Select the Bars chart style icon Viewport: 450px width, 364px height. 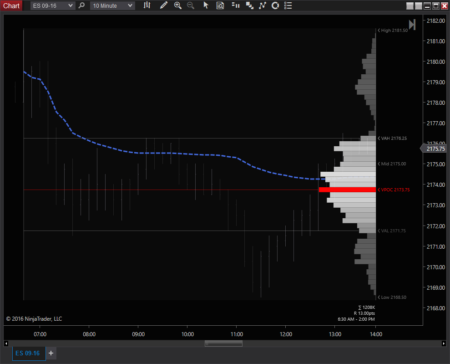[x=147, y=5]
